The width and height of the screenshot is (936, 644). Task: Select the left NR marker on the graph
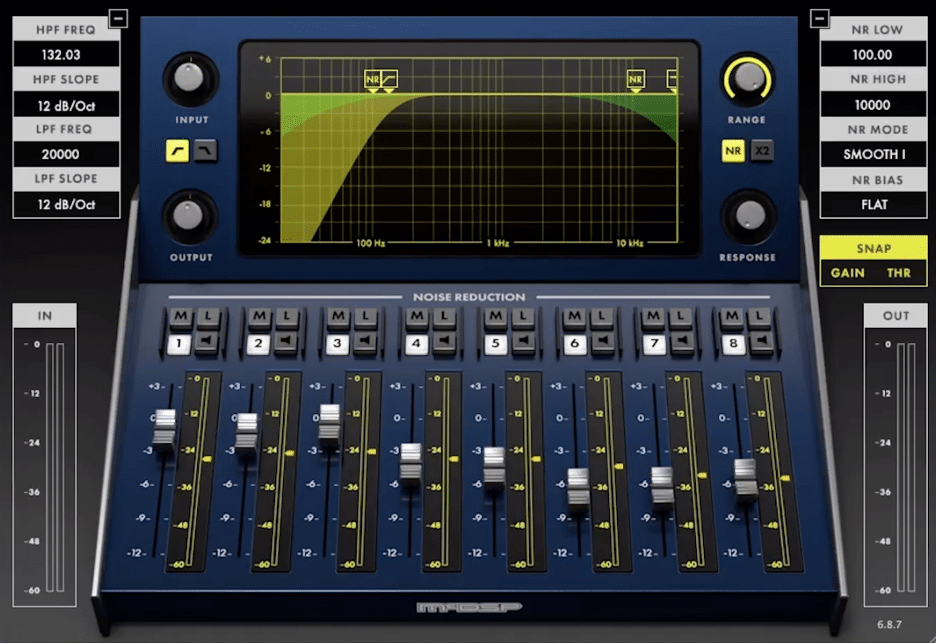[373, 78]
